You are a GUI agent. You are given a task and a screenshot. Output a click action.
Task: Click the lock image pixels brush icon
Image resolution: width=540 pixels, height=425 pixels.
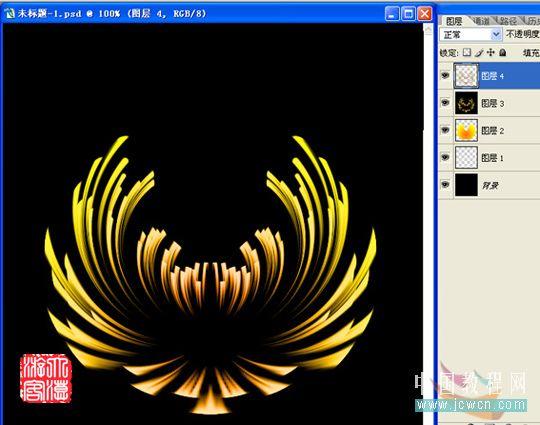(x=479, y=53)
